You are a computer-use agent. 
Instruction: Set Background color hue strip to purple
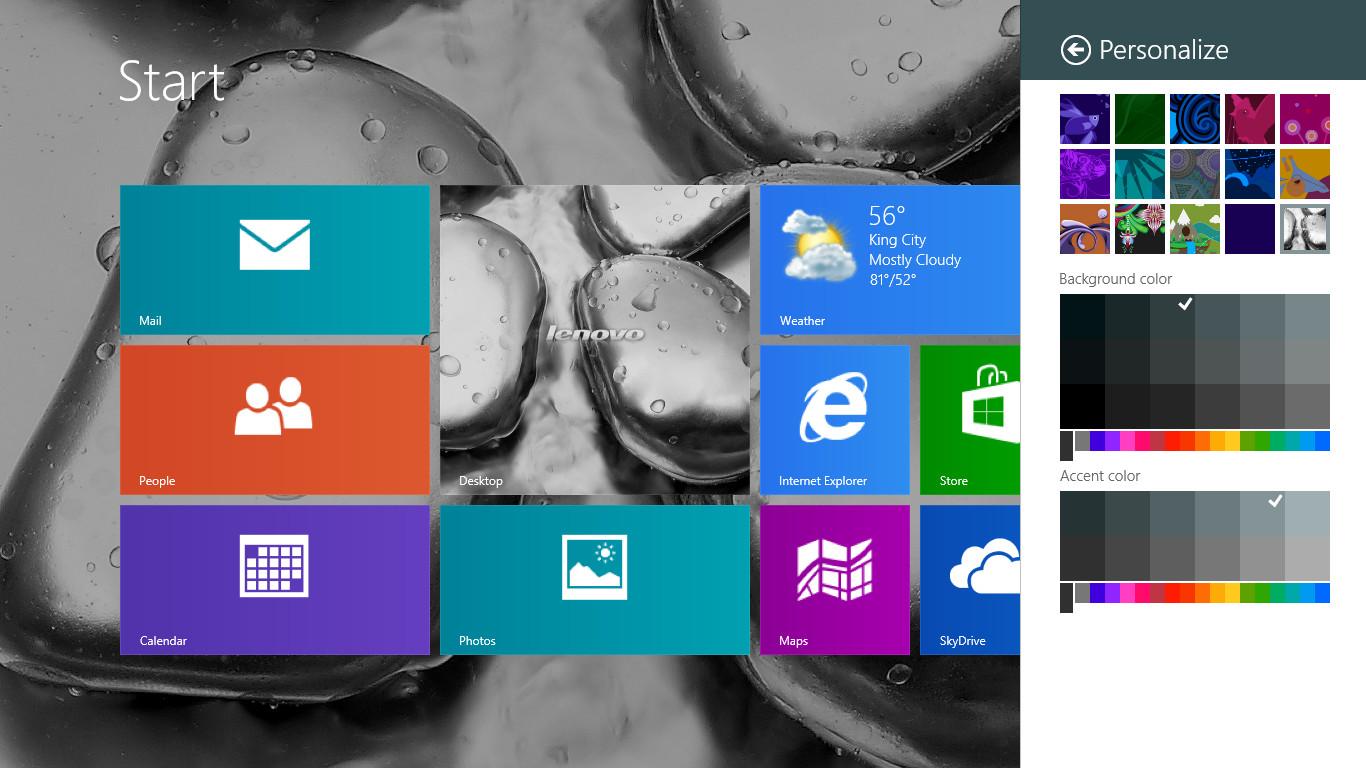[x=1112, y=441]
